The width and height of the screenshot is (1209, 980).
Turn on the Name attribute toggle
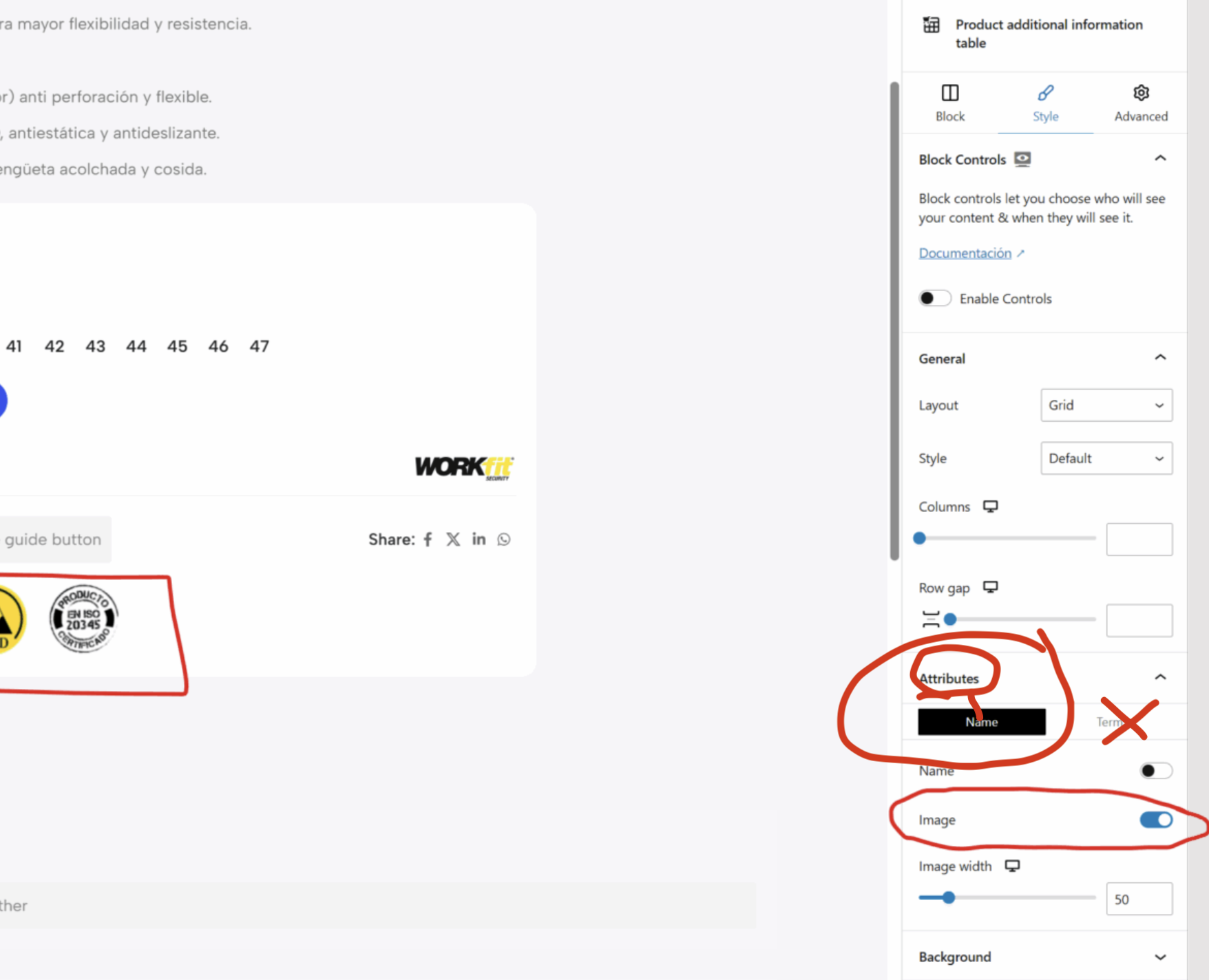point(1155,771)
